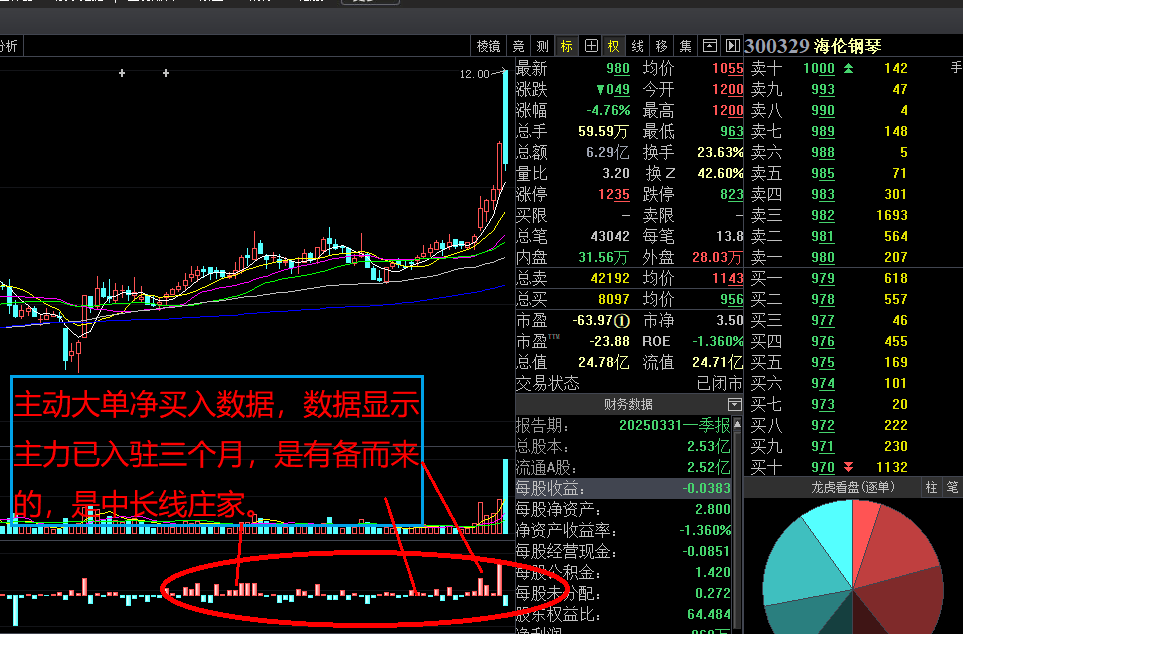The height and width of the screenshot is (648, 1152).
Task: Click the green up arrow beside 卖十
Action: pos(849,68)
